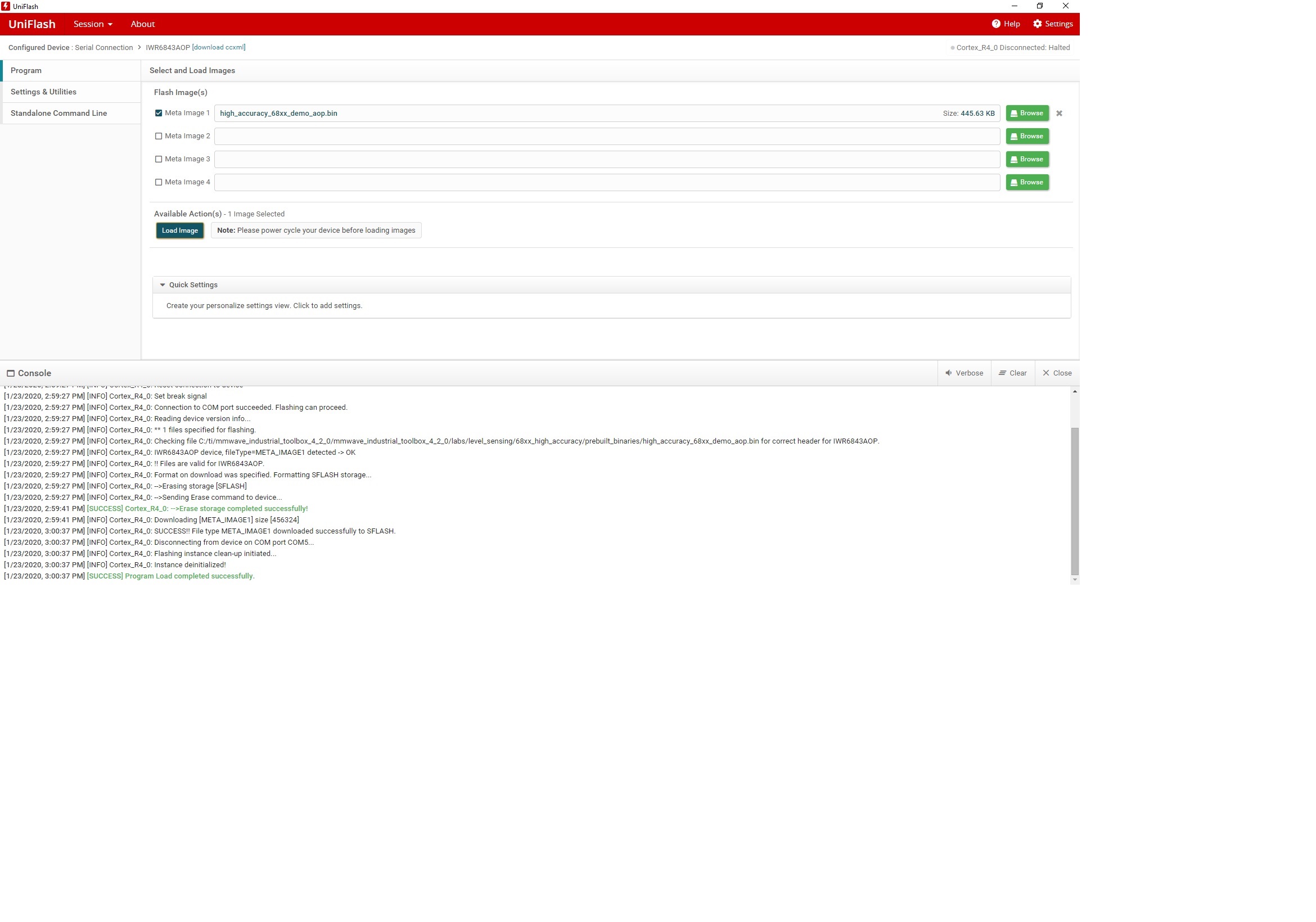Screen dimensions: 1316x922
Task: Click the download ccxml link
Action: [219, 48]
